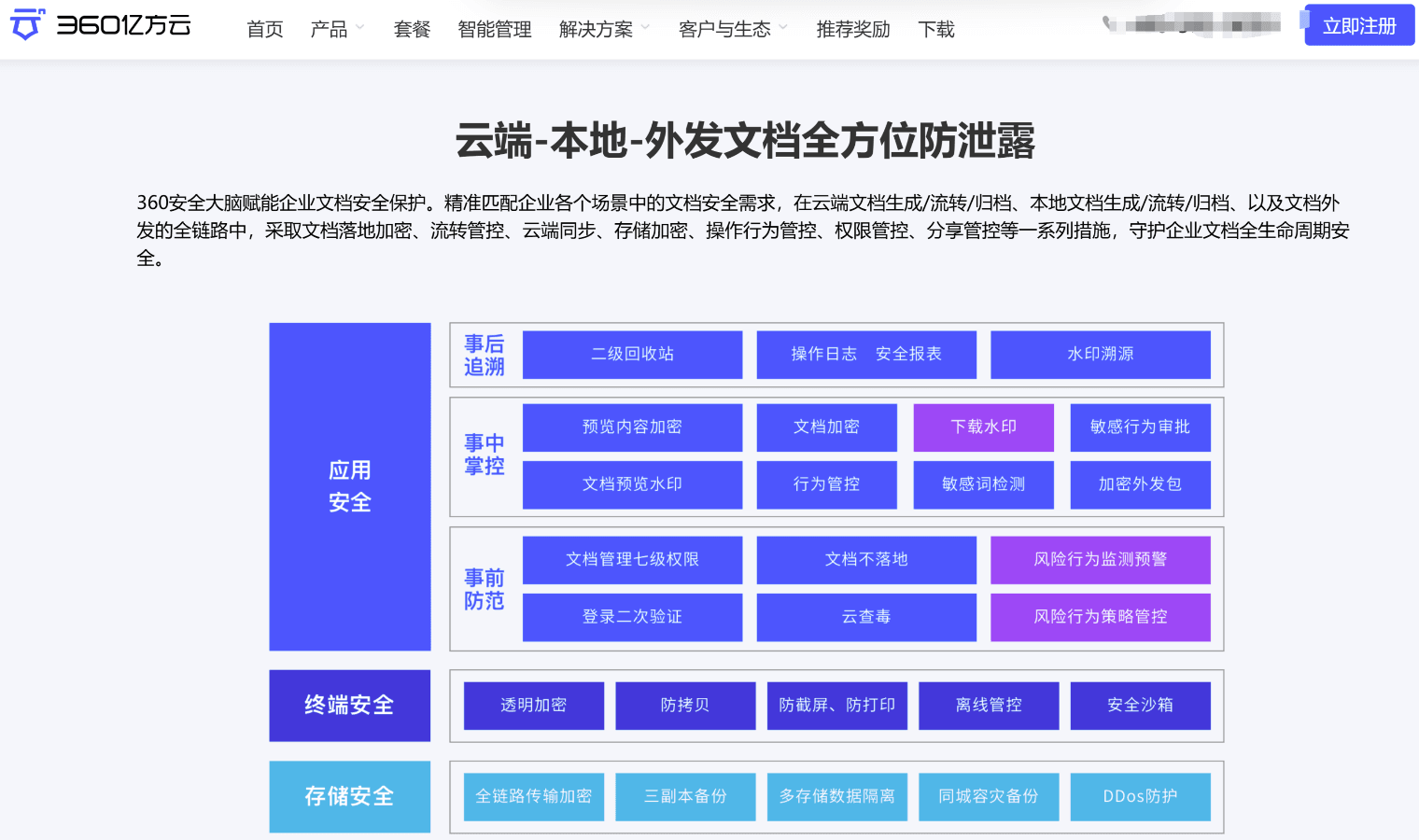Select the 终端安全 category block
Screen dimensions: 1419x840
[x=350, y=706]
